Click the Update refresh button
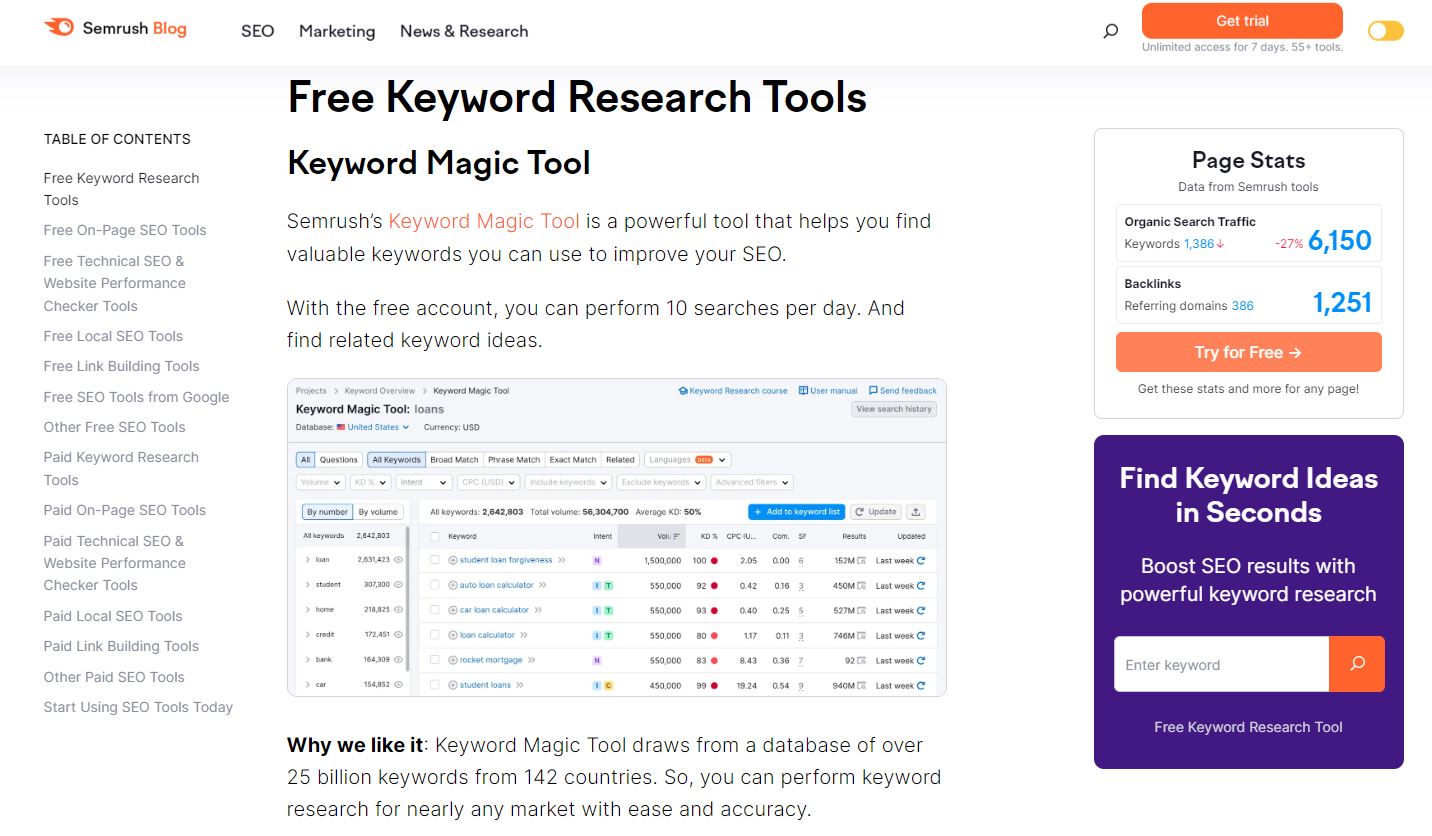1432x836 pixels. [x=876, y=512]
